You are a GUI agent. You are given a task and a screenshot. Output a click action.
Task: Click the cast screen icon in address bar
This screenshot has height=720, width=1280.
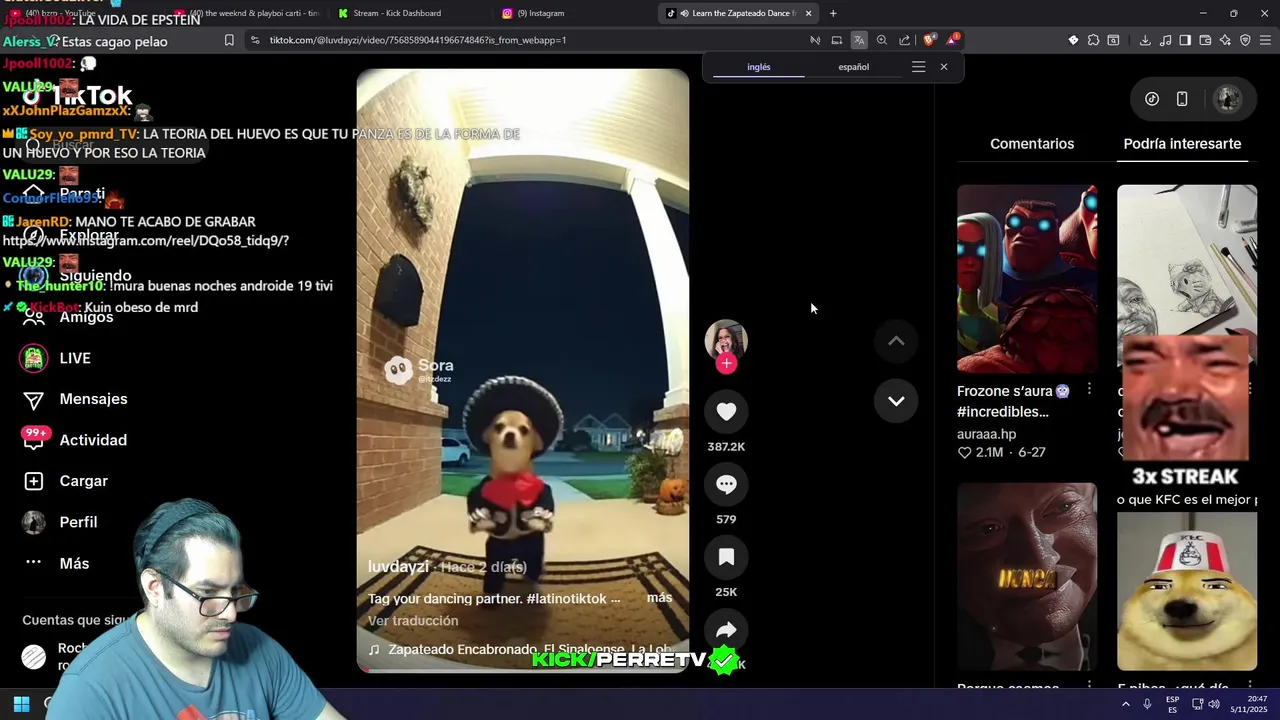(837, 40)
